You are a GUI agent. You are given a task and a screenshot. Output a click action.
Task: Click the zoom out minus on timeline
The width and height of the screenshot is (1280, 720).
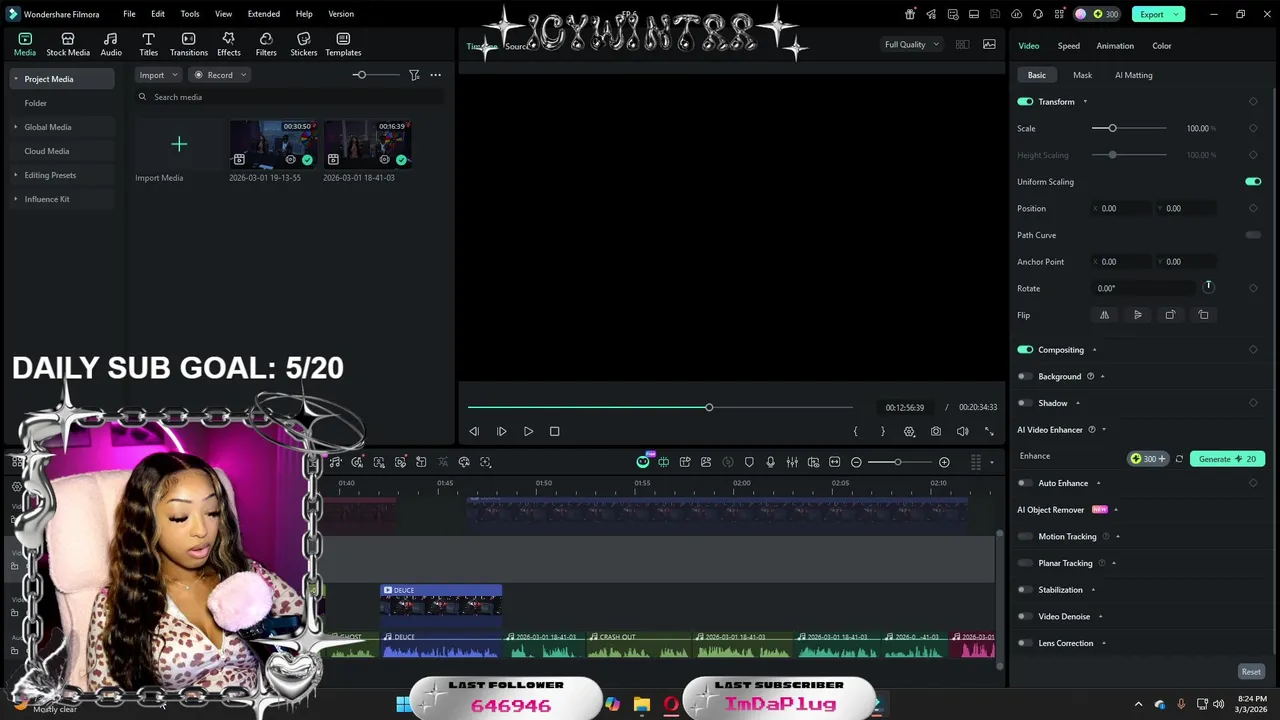click(856, 462)
